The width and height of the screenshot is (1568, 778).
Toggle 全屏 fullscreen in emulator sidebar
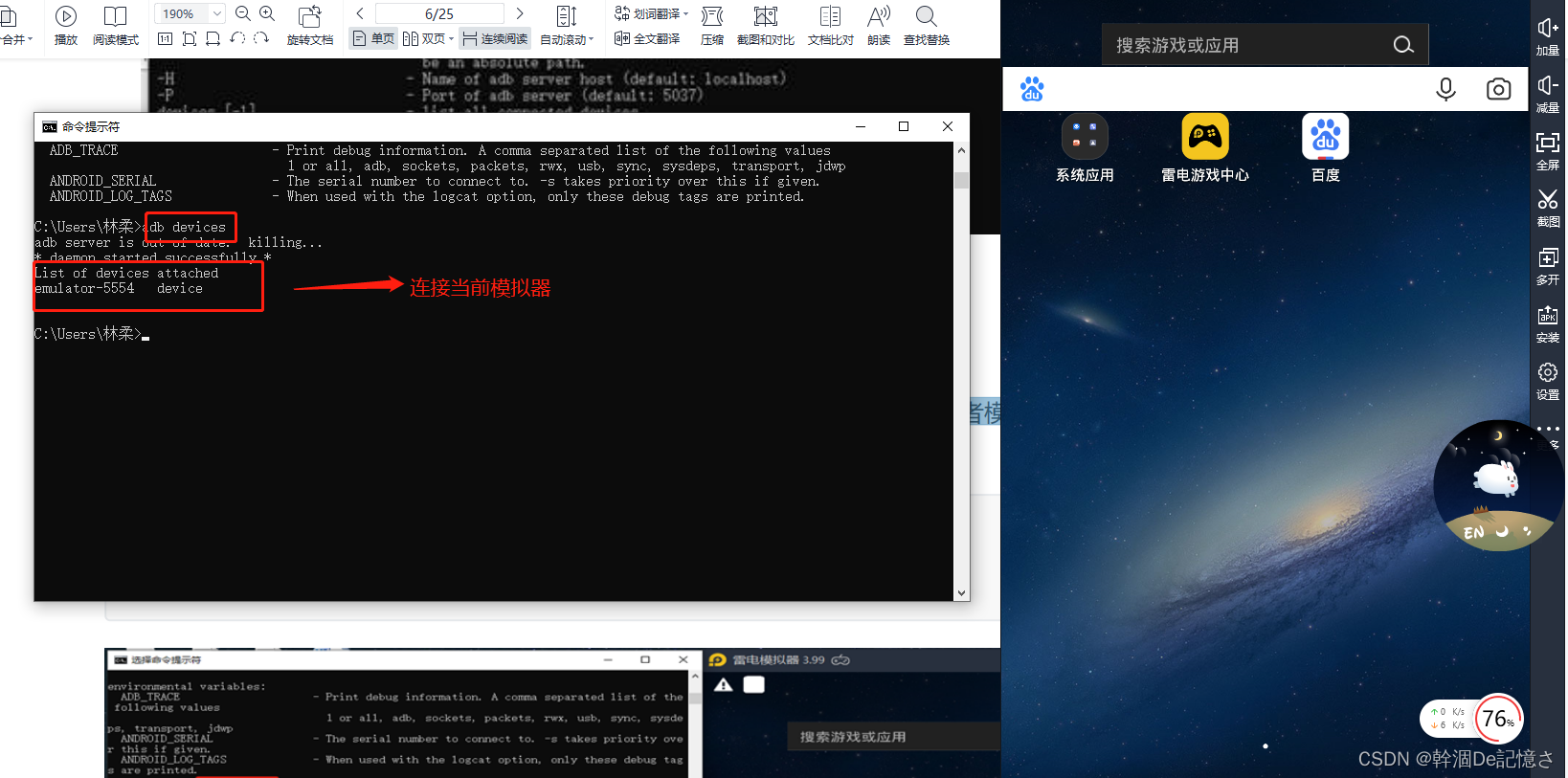coord(1548,151)
